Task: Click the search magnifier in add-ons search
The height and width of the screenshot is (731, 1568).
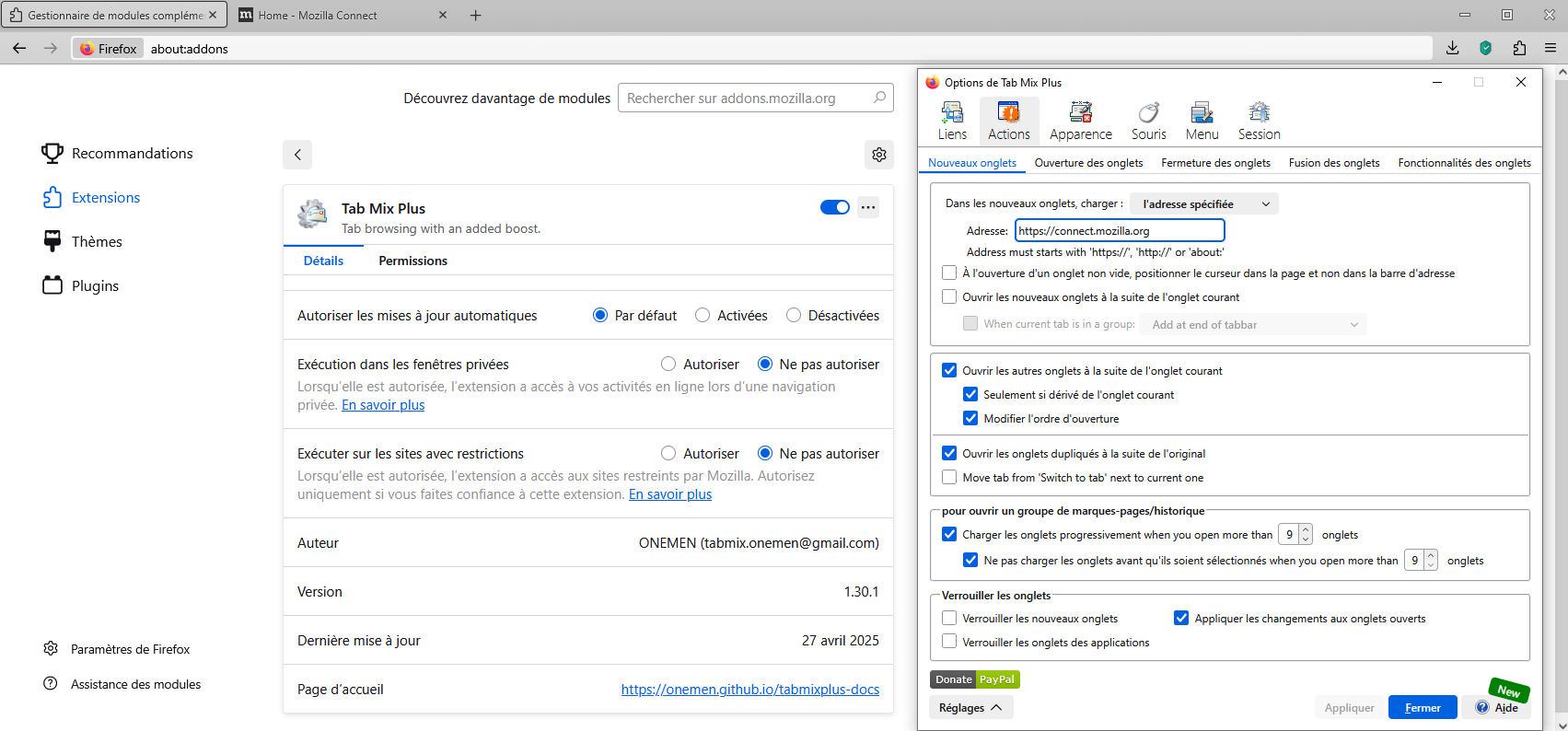Action: coord(879,98)
